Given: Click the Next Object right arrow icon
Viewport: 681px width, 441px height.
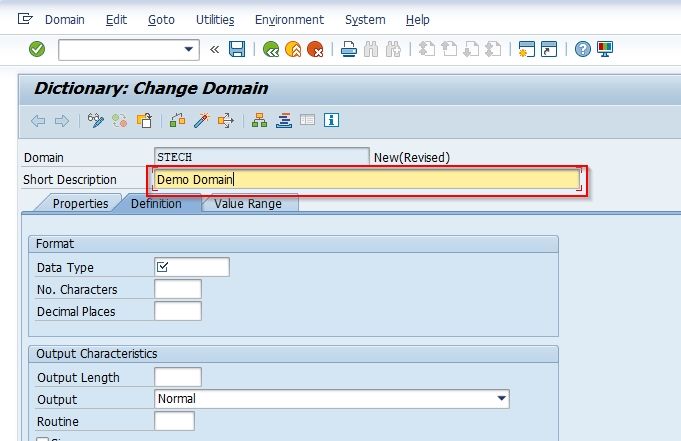Looking at the screenshot, I should tap(62, 121).
